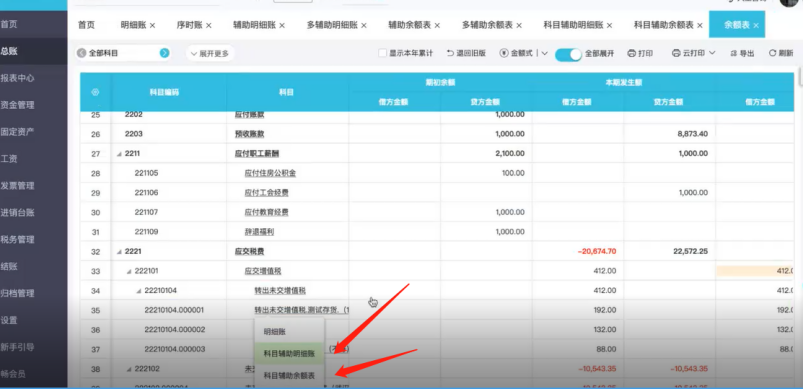
Task: Open 归档管理 in the sidebar
Action: [x=33, y=293]
